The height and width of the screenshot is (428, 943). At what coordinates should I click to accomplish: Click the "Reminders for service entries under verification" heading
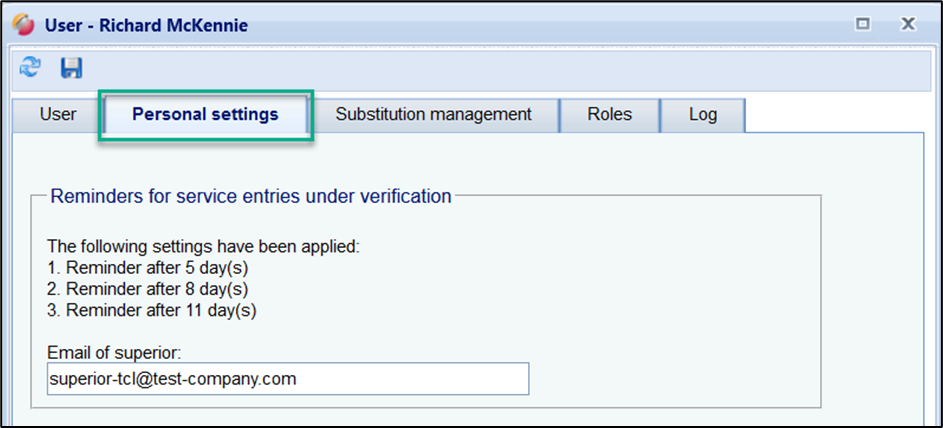point(251,197)
